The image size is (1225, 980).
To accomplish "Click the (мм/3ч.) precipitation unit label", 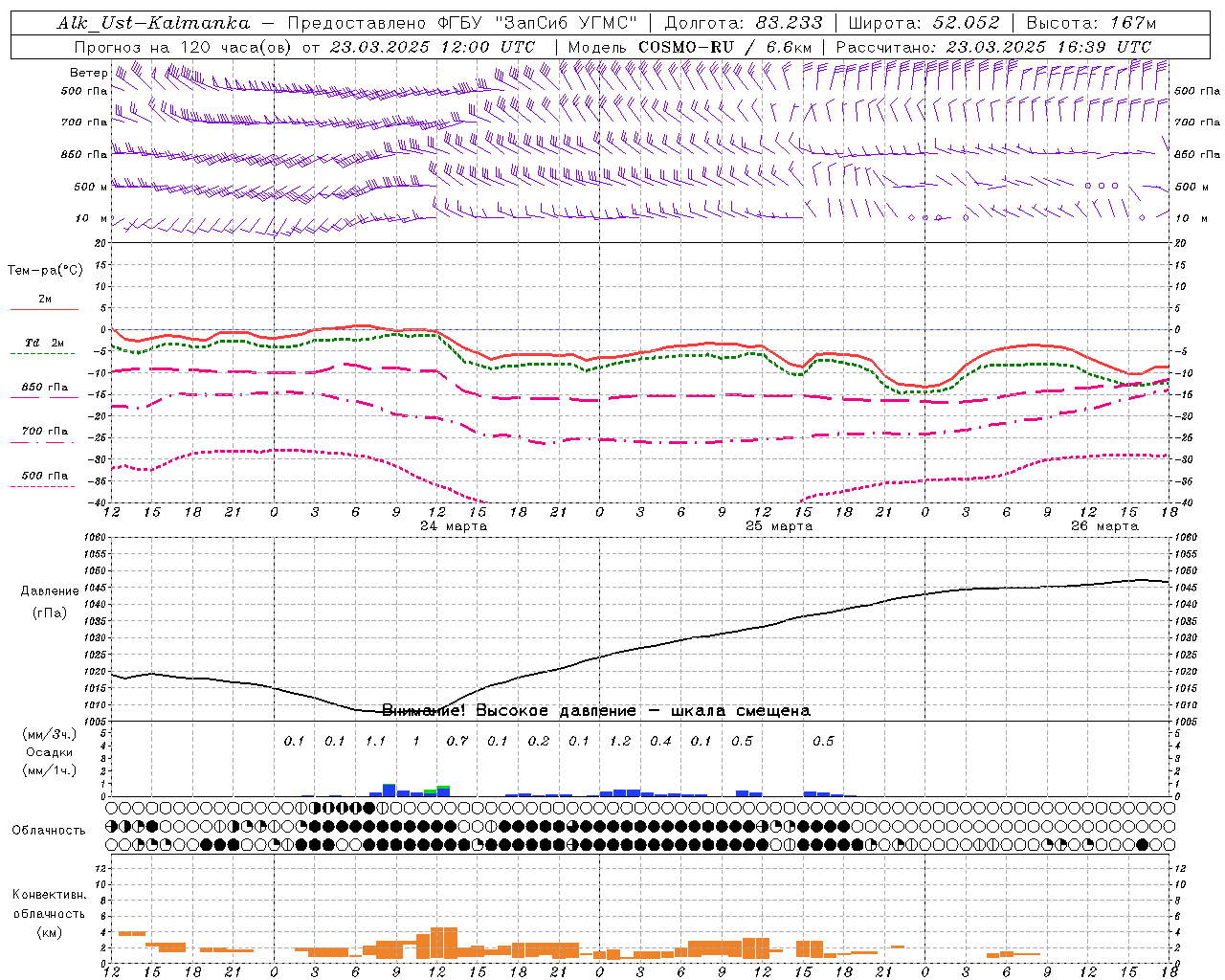I will (50, 735).
